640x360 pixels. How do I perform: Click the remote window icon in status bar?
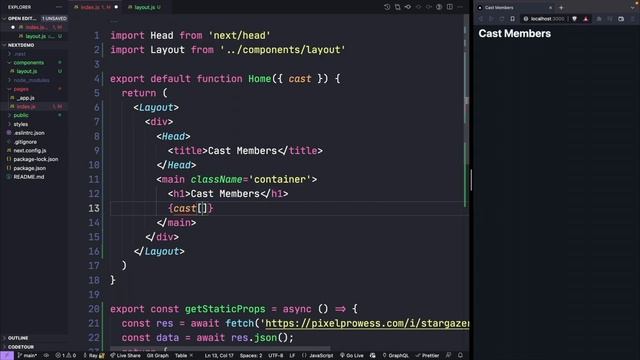click(x=7, y=356)
